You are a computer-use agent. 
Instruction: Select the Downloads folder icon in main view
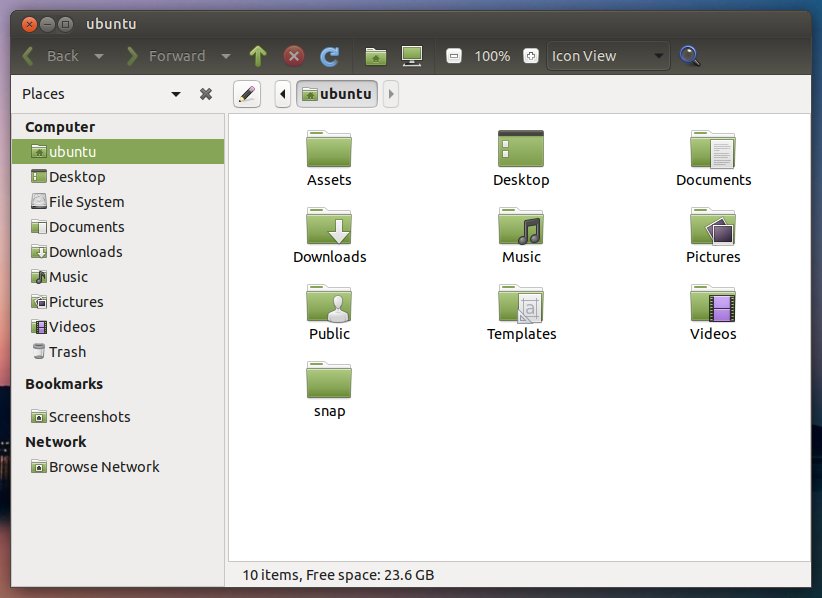(329, 226)
